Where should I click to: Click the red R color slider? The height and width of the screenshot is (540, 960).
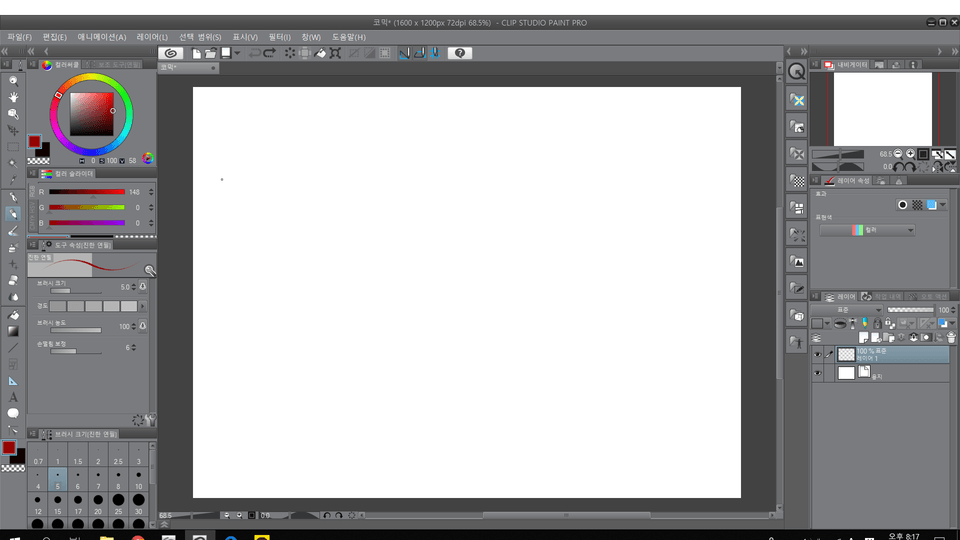pos(86,191)
